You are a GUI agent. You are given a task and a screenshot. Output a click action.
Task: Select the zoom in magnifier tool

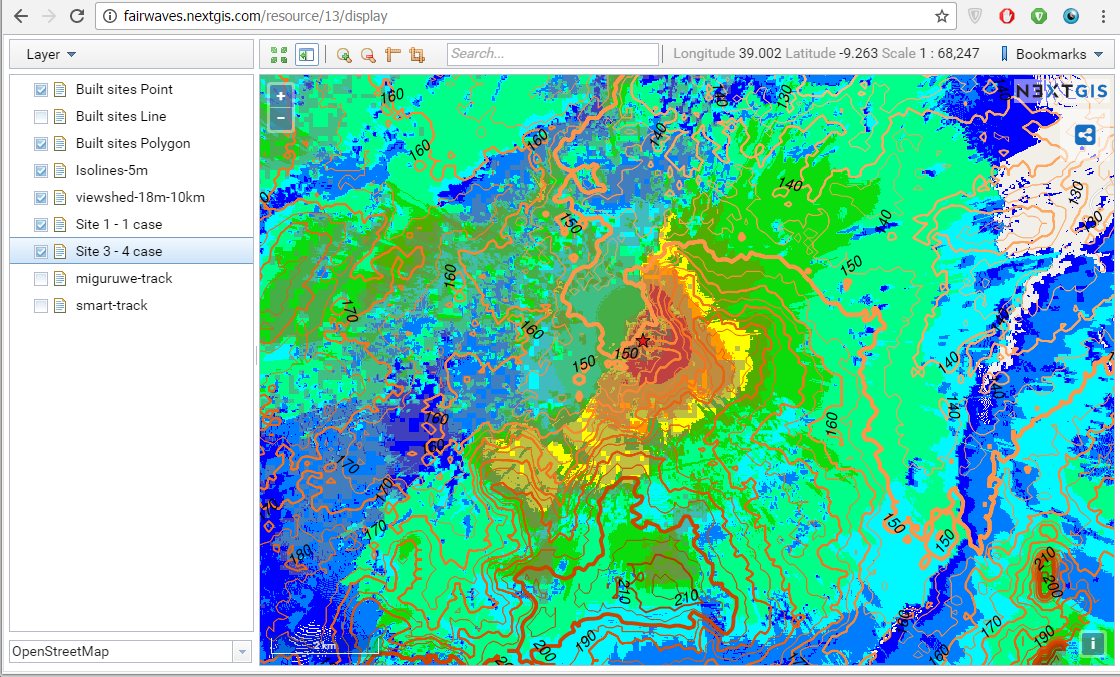point(344,55)
